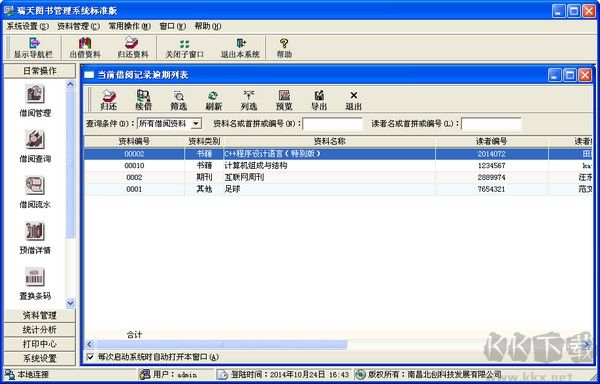This screenshot has height=384, width=600.
Task: Open 帮助 question mark icon
Action: click(284, 48)
